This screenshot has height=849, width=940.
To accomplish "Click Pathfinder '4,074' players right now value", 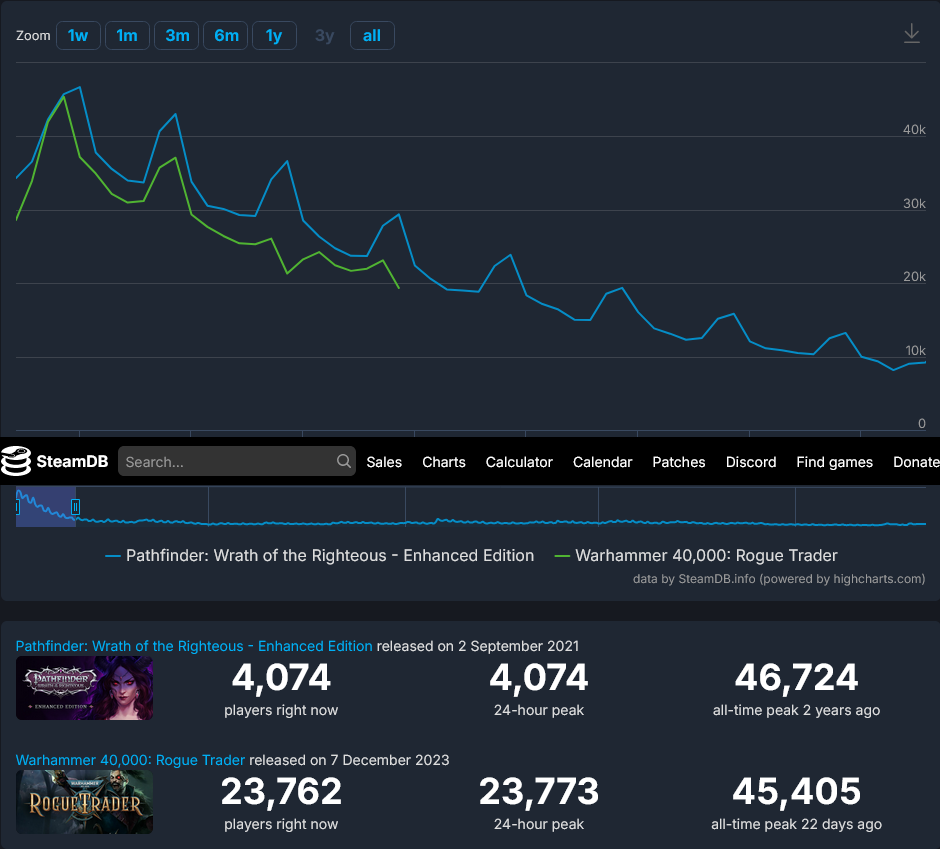I will point(281,678).
